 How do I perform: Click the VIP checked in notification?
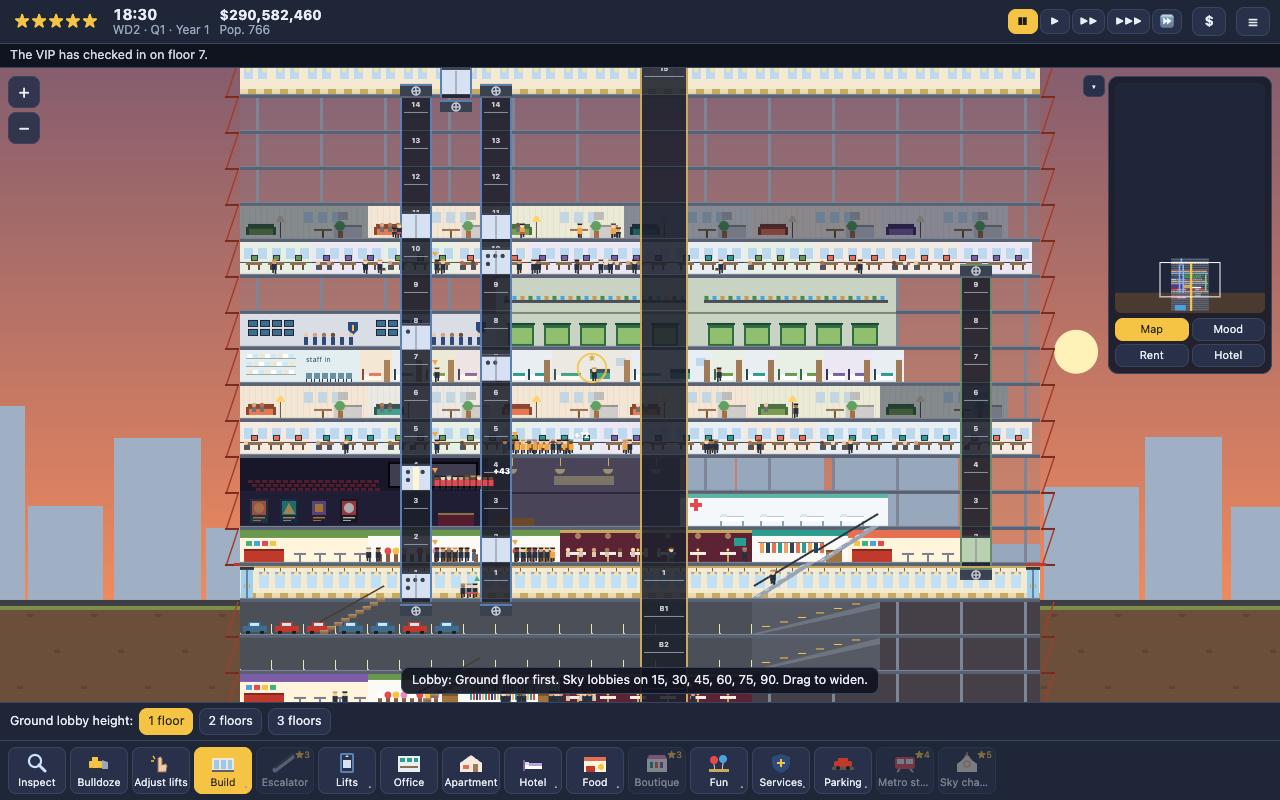pyautogui.click(x=109, y=55)
